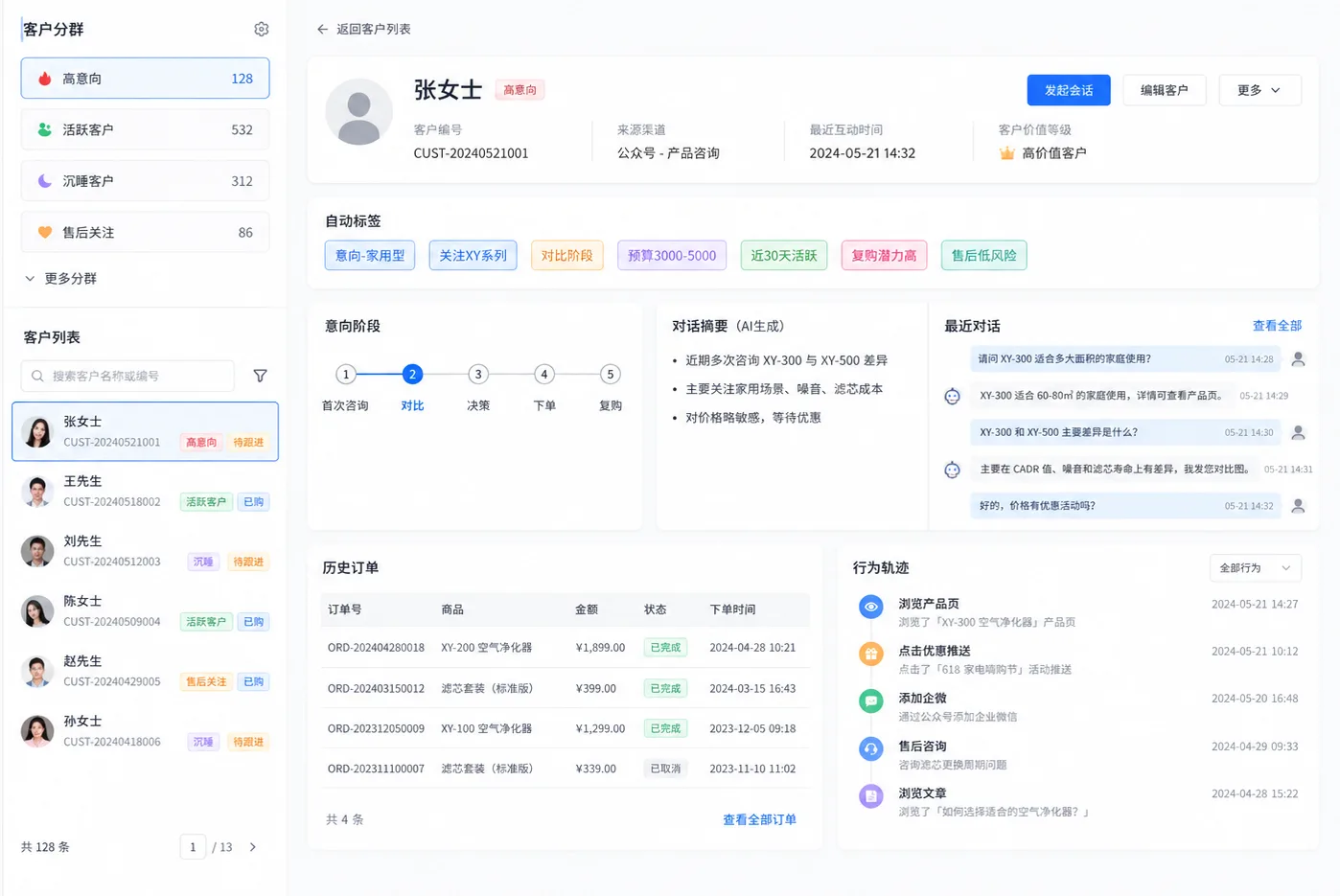Click the 编辑客户 button
Image resolution: width=1340 pixels, height=896 pixels.
1164,90
